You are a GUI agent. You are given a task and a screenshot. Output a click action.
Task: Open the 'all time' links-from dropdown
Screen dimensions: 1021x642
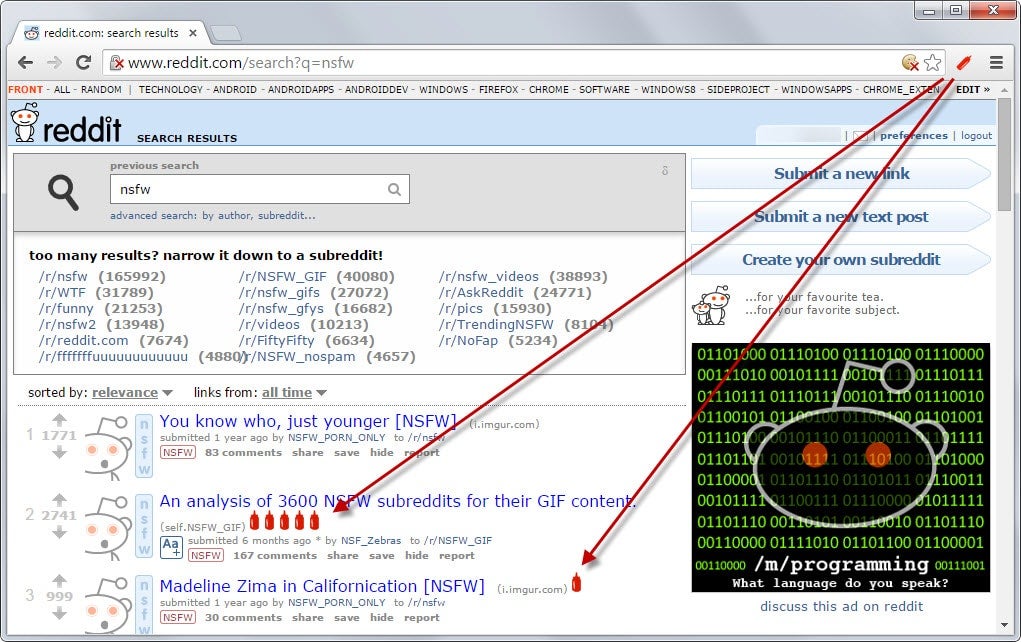pyautogui.click(x=294, y=393)
